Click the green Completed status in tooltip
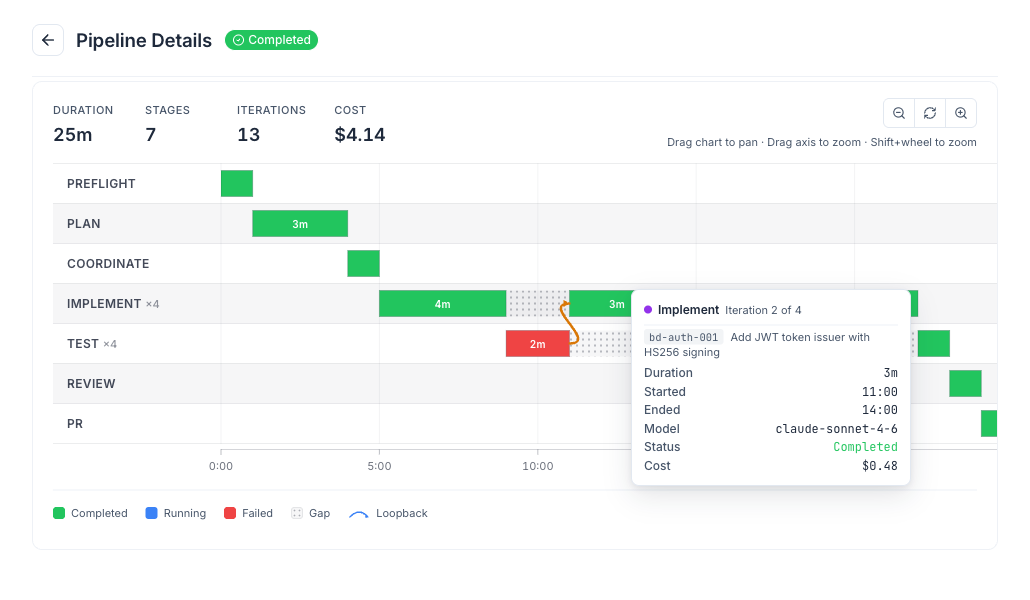 865,447
